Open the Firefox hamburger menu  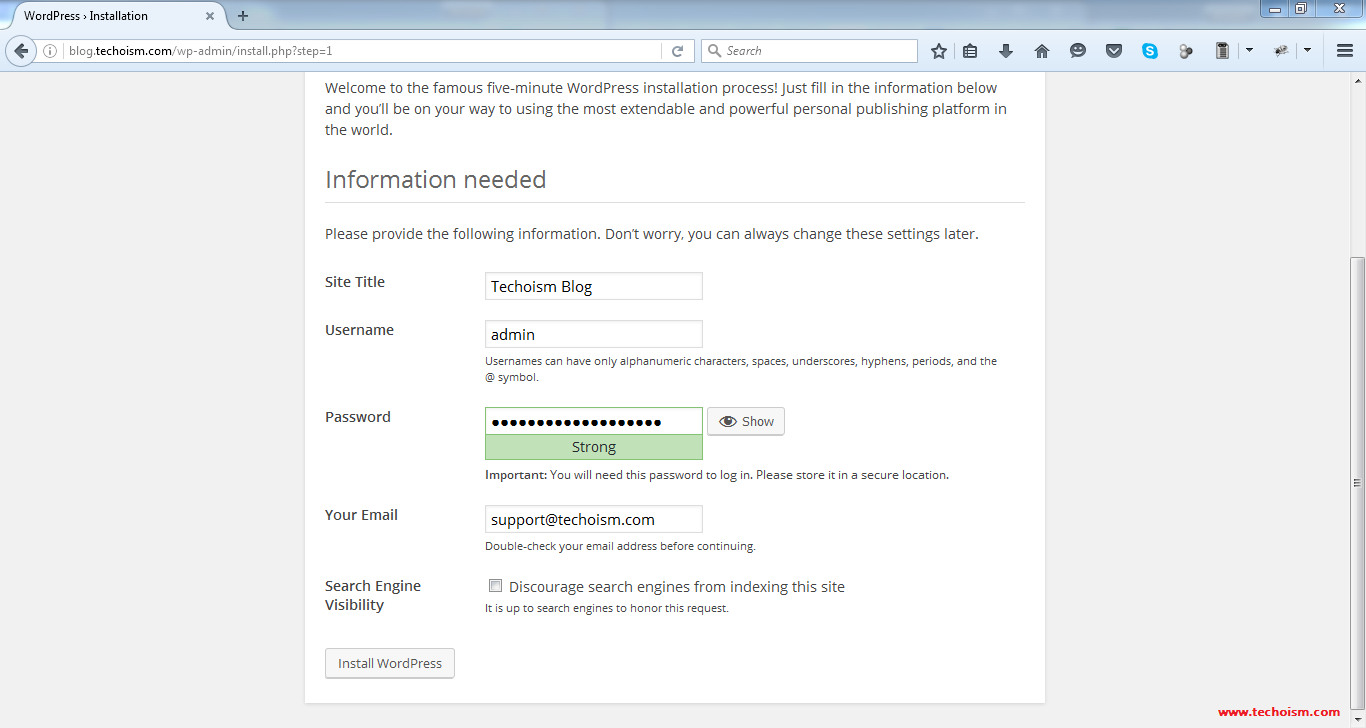(x=1345, y=51)
